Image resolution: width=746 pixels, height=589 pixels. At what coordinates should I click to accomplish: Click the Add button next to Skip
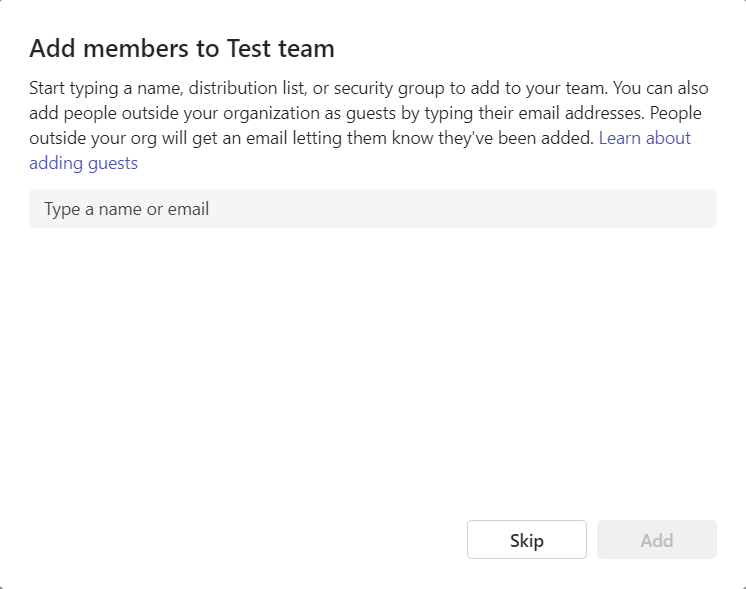pyautogui.click(x=657, y=540)
